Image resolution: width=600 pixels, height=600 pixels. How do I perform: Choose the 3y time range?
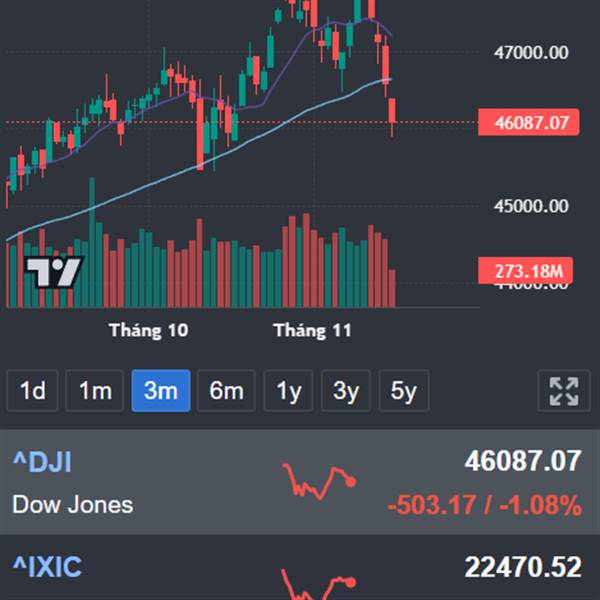pos(346,391)
